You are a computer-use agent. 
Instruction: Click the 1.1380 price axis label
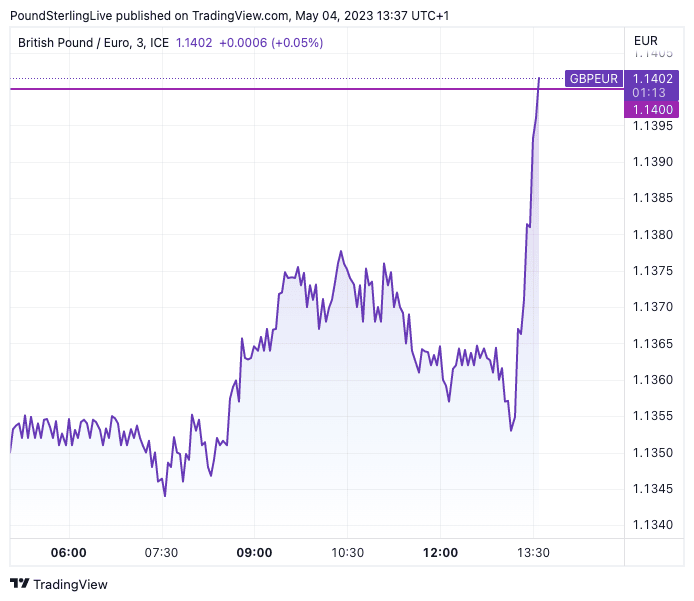(653, 234)
